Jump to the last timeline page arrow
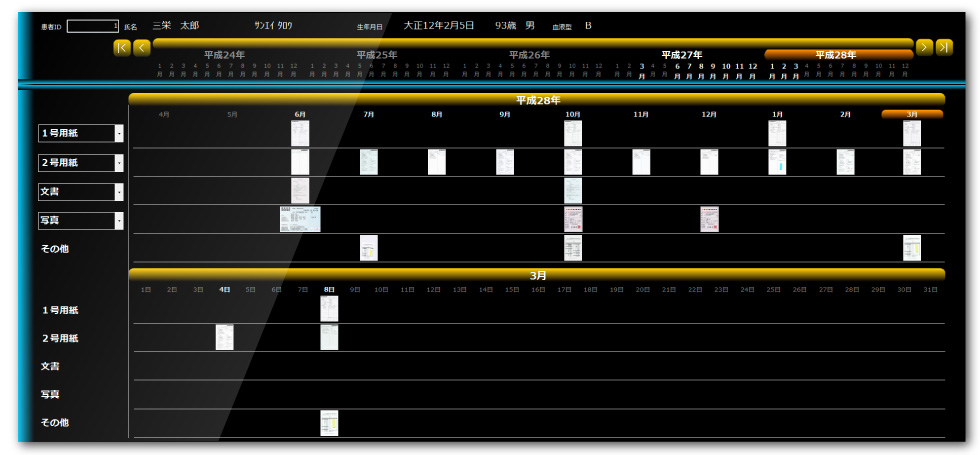Screen dimensions: 980x455 coord(943,47)
